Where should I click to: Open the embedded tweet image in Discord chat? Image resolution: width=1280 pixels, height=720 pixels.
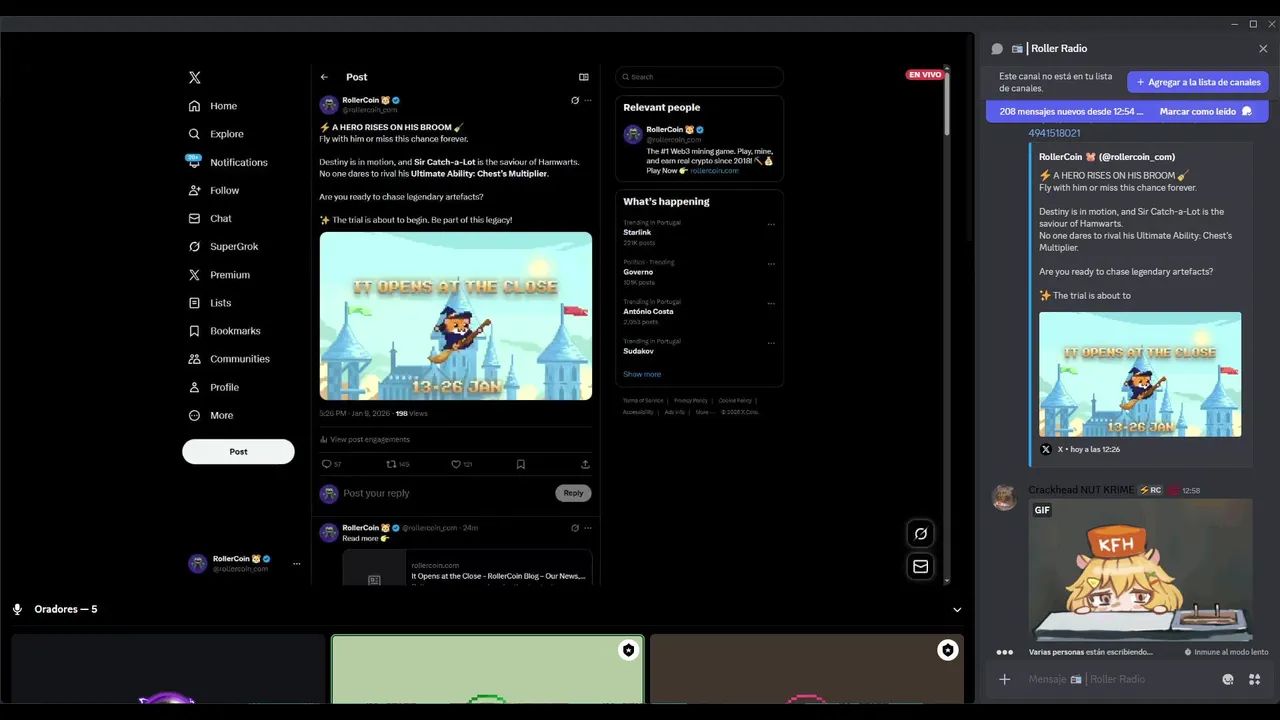(x=1140, y=374)
